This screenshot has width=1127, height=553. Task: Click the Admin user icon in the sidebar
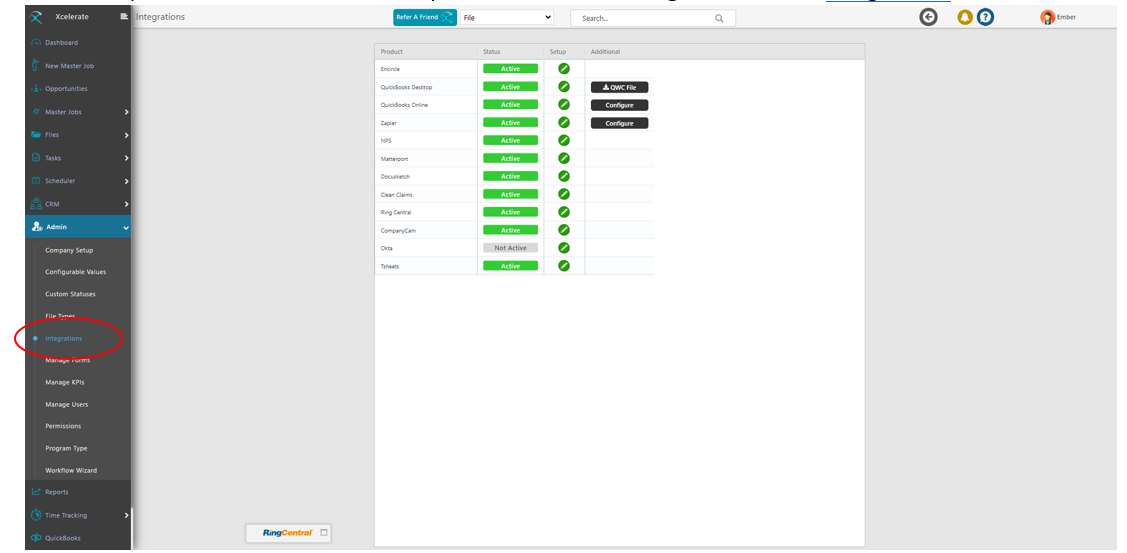click(x=37, y=227)
